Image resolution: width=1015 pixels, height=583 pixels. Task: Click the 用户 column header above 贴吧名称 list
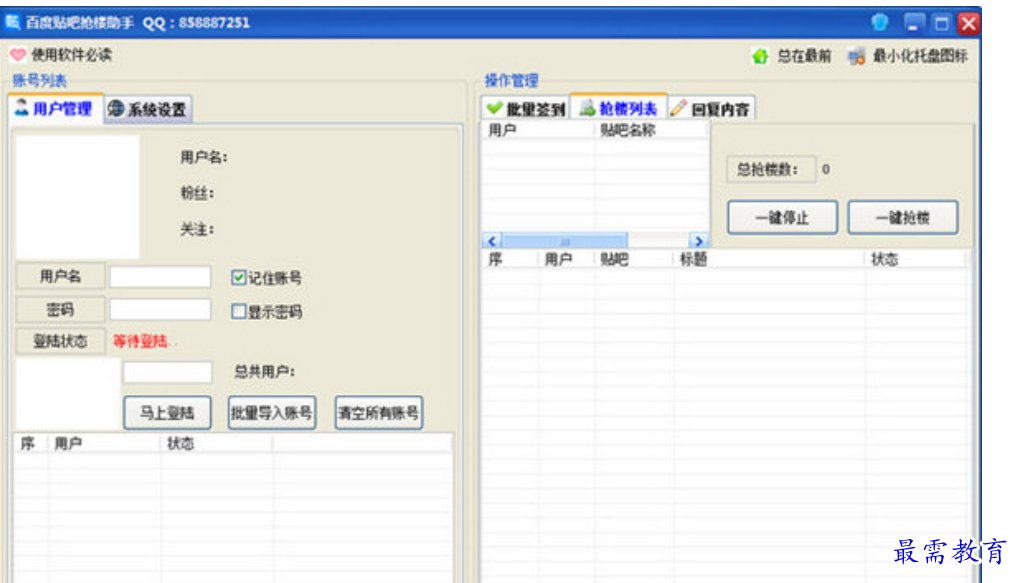tap(537, 130)
